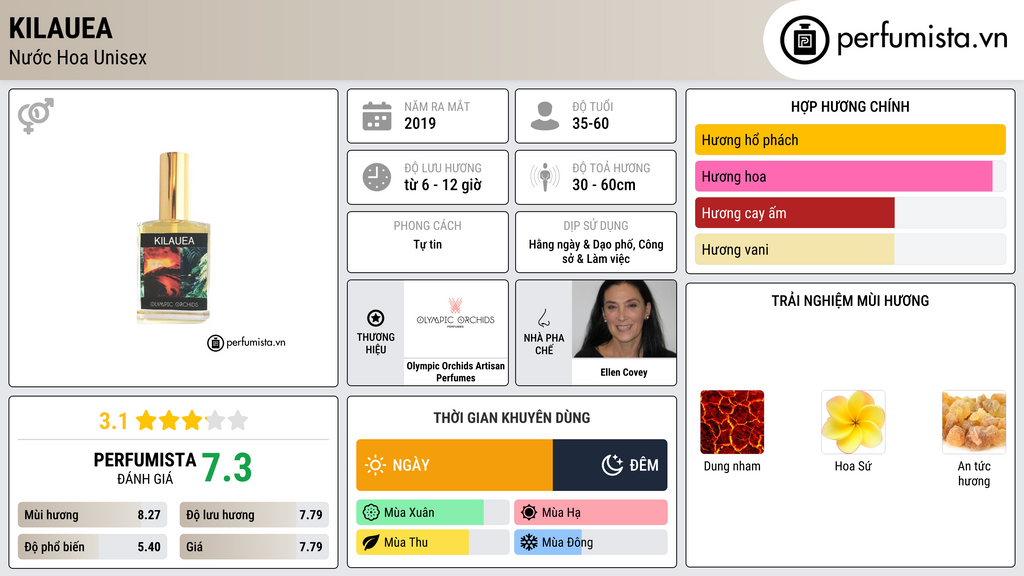The image size is (1024, 576).
Task: Click the Thời gian khuyên dùng heading
Action: [x=512, y=418]
